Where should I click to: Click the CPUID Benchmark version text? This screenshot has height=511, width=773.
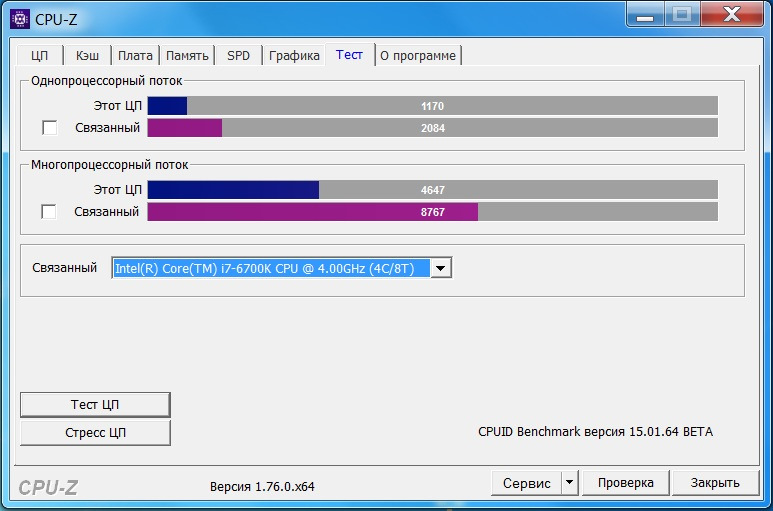tap(596, 432)
